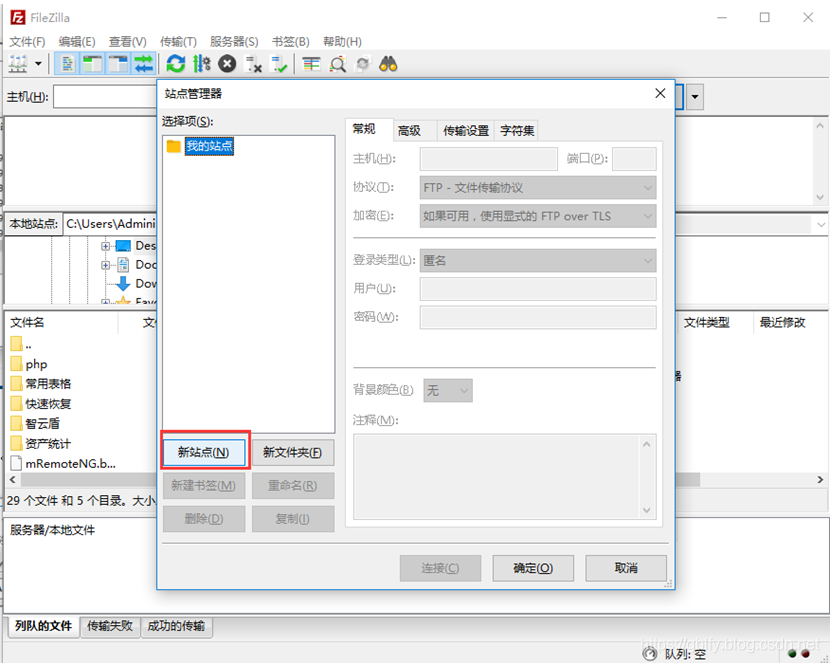The width and height of the screenshot is (830, 663).
Task: Open the php folder in local list
Action: (36, 364)
